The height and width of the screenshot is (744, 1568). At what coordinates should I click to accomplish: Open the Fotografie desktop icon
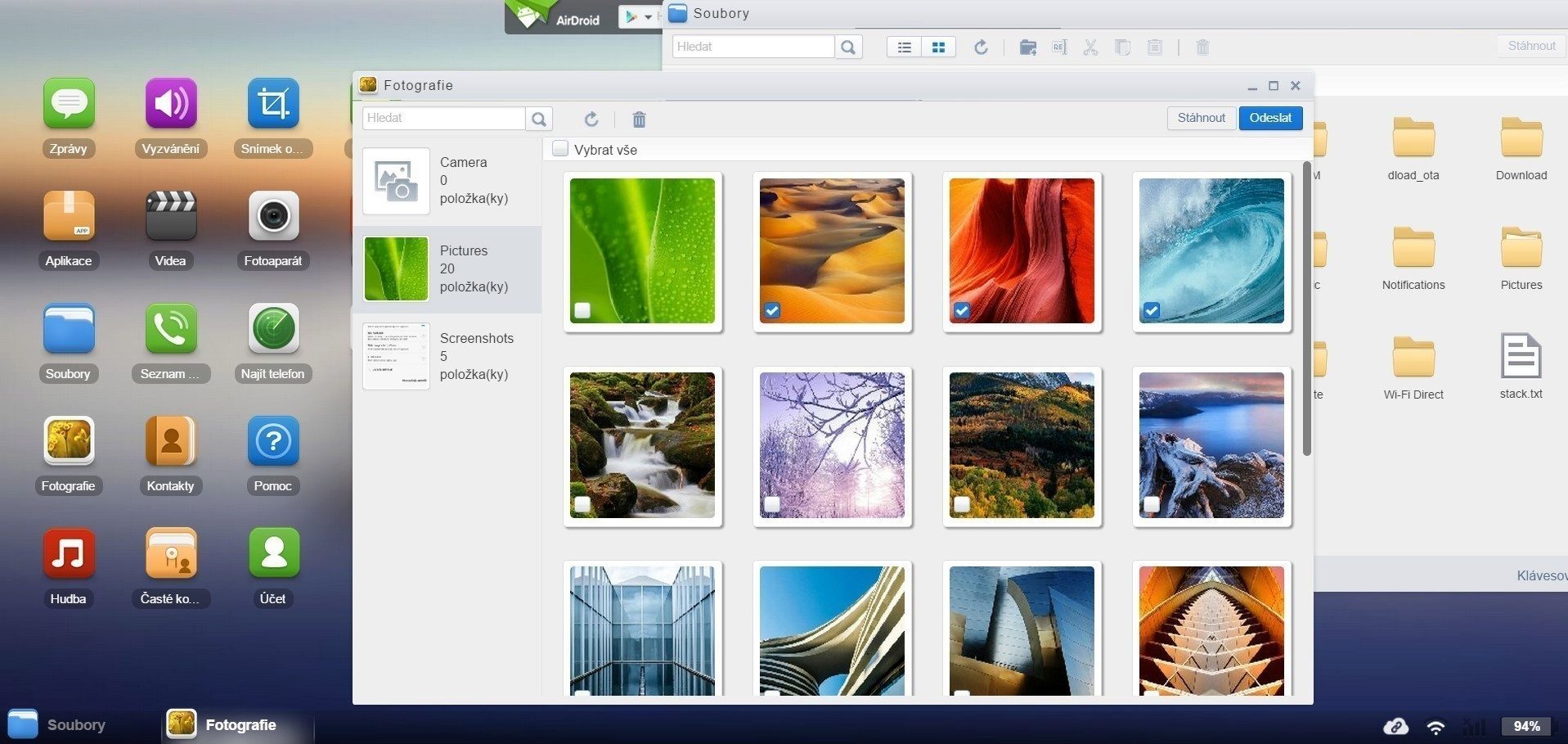(x=69, y=440)
